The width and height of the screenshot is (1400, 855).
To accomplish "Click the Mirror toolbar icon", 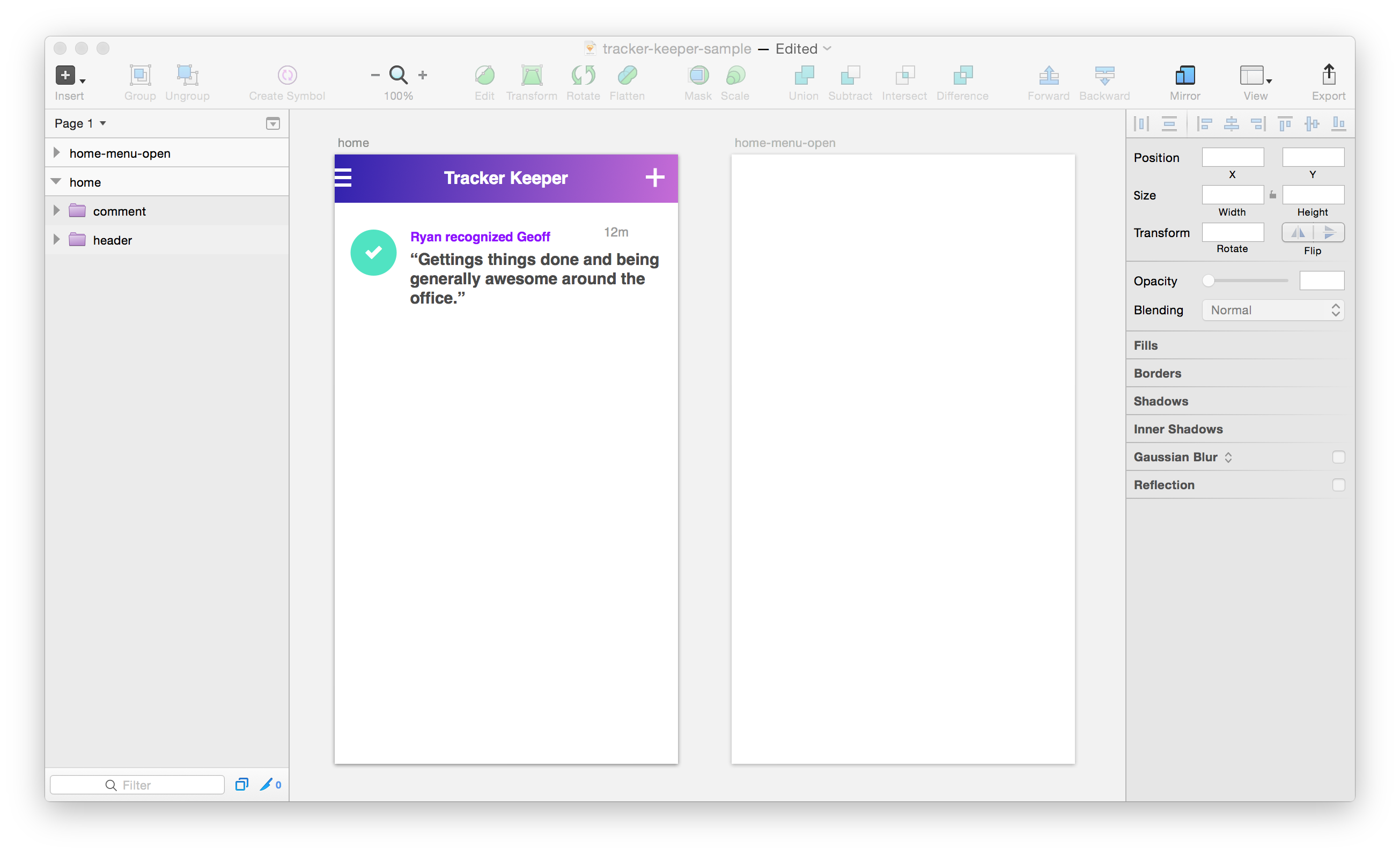I will click(x=1185, y=75).
